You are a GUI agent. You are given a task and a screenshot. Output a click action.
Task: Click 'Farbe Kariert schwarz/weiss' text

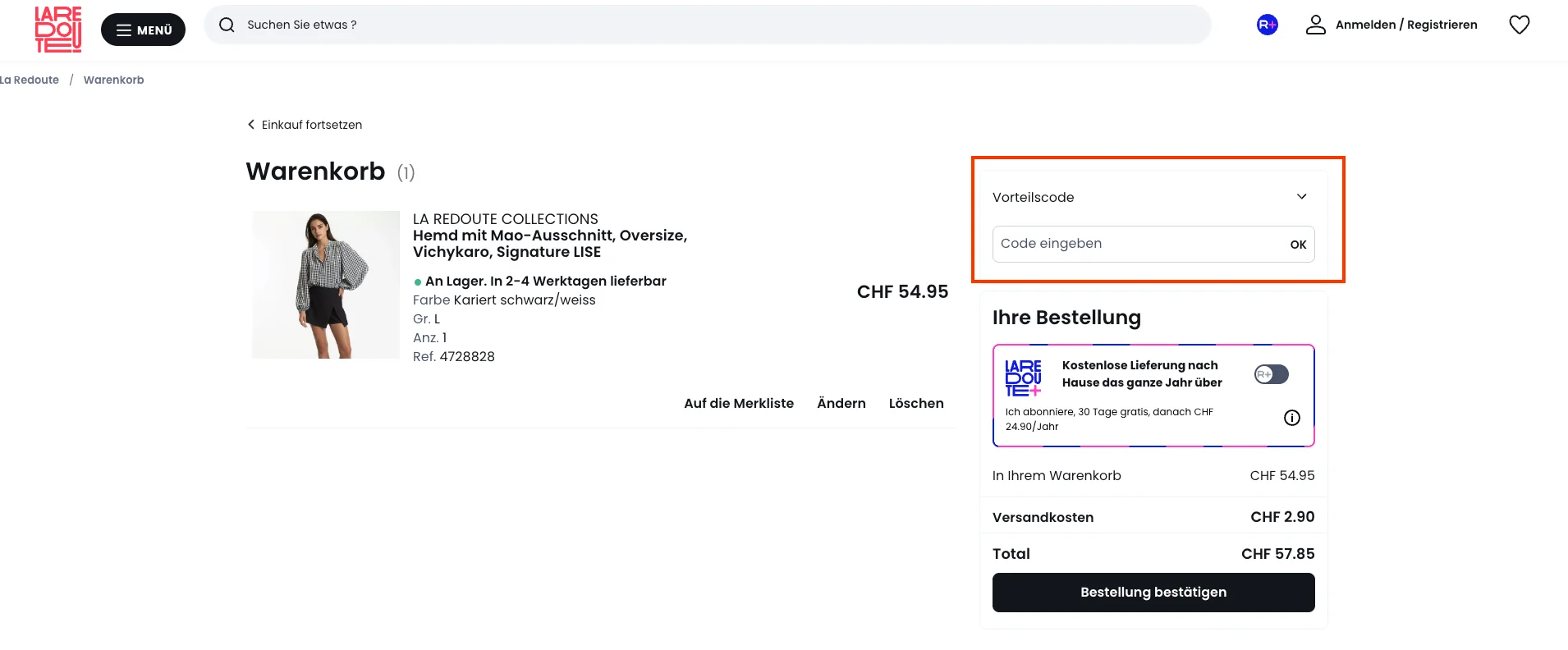pos(504,300)
